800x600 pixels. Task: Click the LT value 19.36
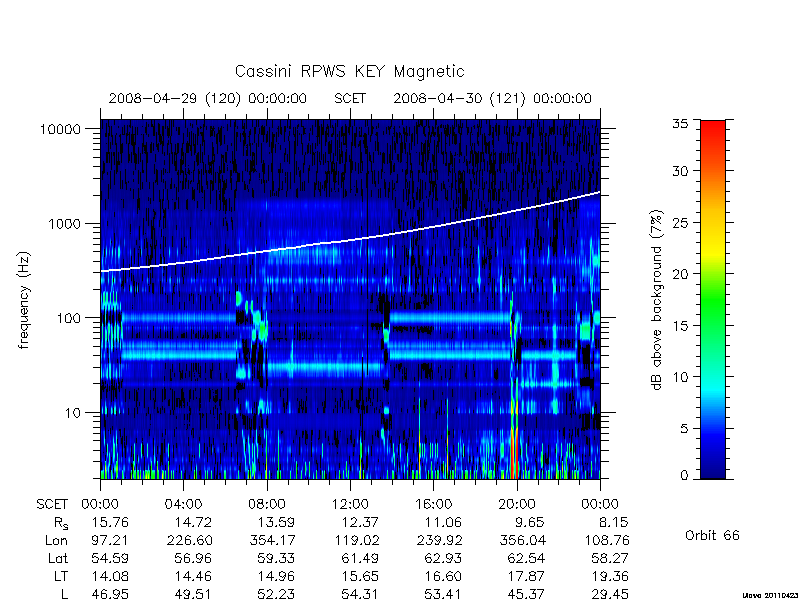coord(610,576)
